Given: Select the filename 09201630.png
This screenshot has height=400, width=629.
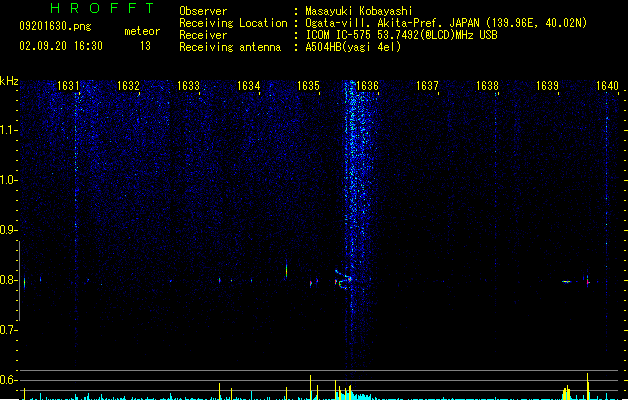Looking at the screenshot, I should (55, 26).
